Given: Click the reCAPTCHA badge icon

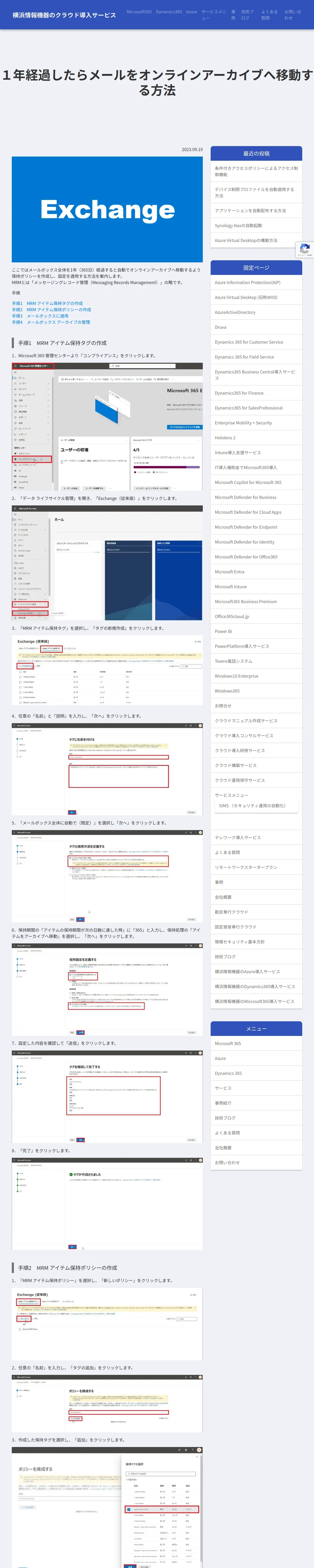Looking at the screenshot, I should [x=305, y=250].
